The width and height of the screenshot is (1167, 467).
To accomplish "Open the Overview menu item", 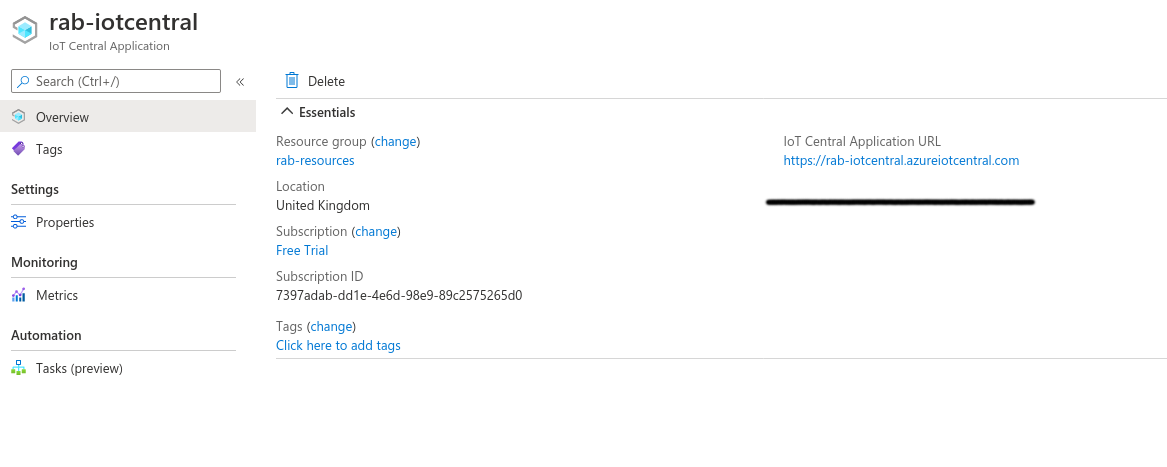I will (62, 117).
